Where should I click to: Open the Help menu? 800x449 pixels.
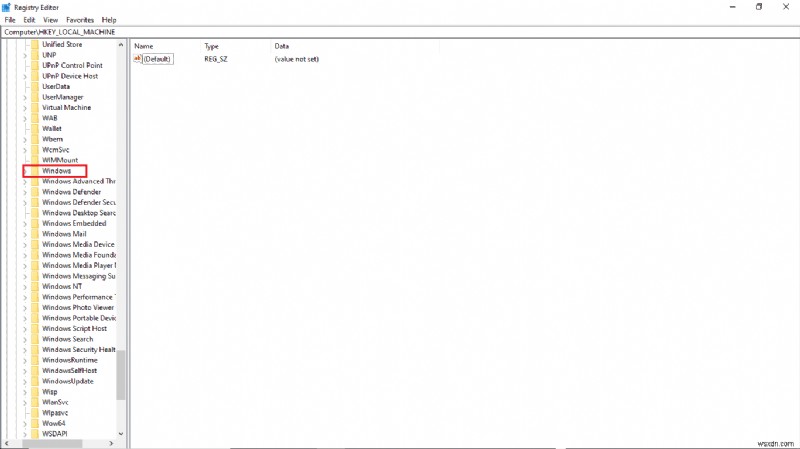click(x=109, y=20)
